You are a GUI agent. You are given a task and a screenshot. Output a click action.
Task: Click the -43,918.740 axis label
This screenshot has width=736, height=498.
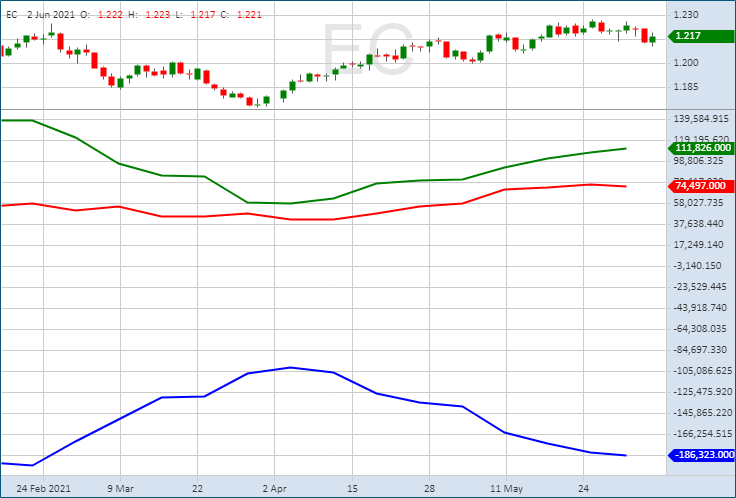tap(701, 307)
